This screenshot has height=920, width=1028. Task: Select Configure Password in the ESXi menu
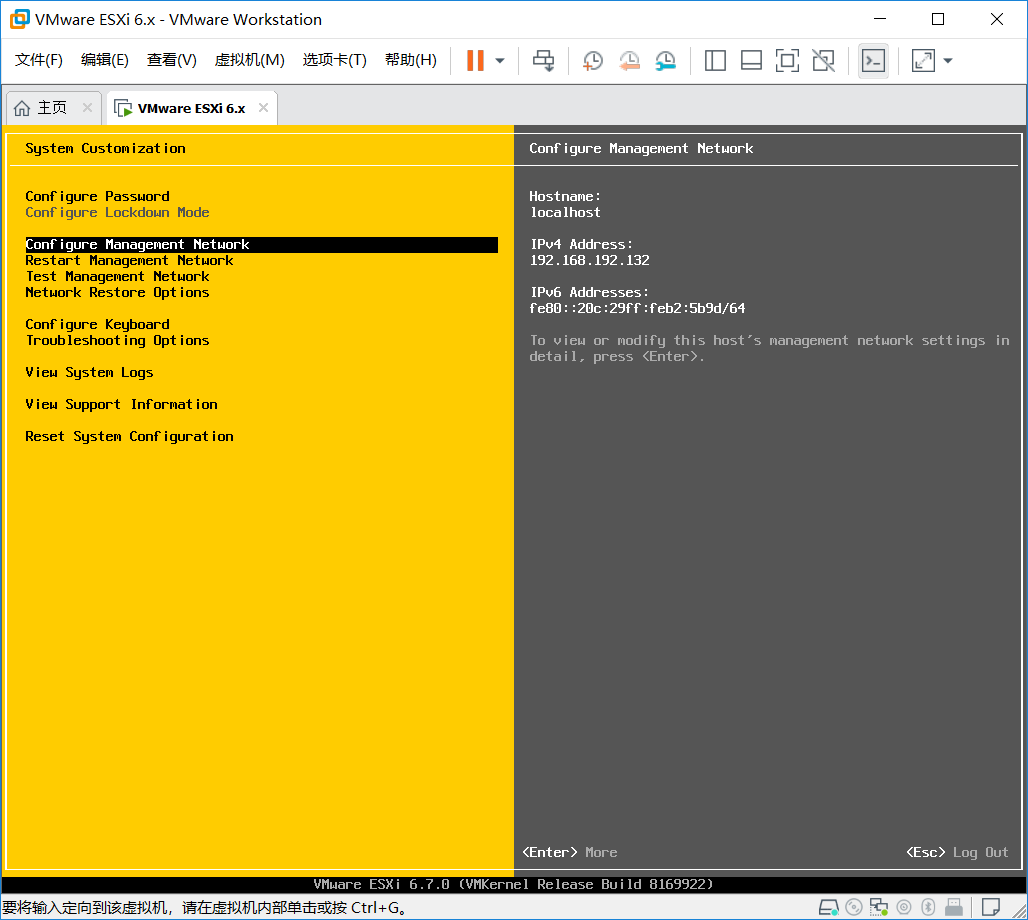pyautogui.click(x=97, y=196)
